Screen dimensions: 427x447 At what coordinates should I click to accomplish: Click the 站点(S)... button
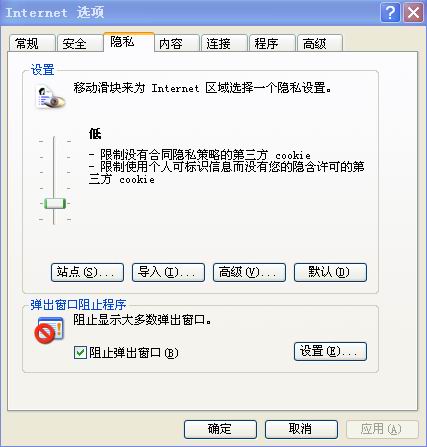click(x=87, y=272)
